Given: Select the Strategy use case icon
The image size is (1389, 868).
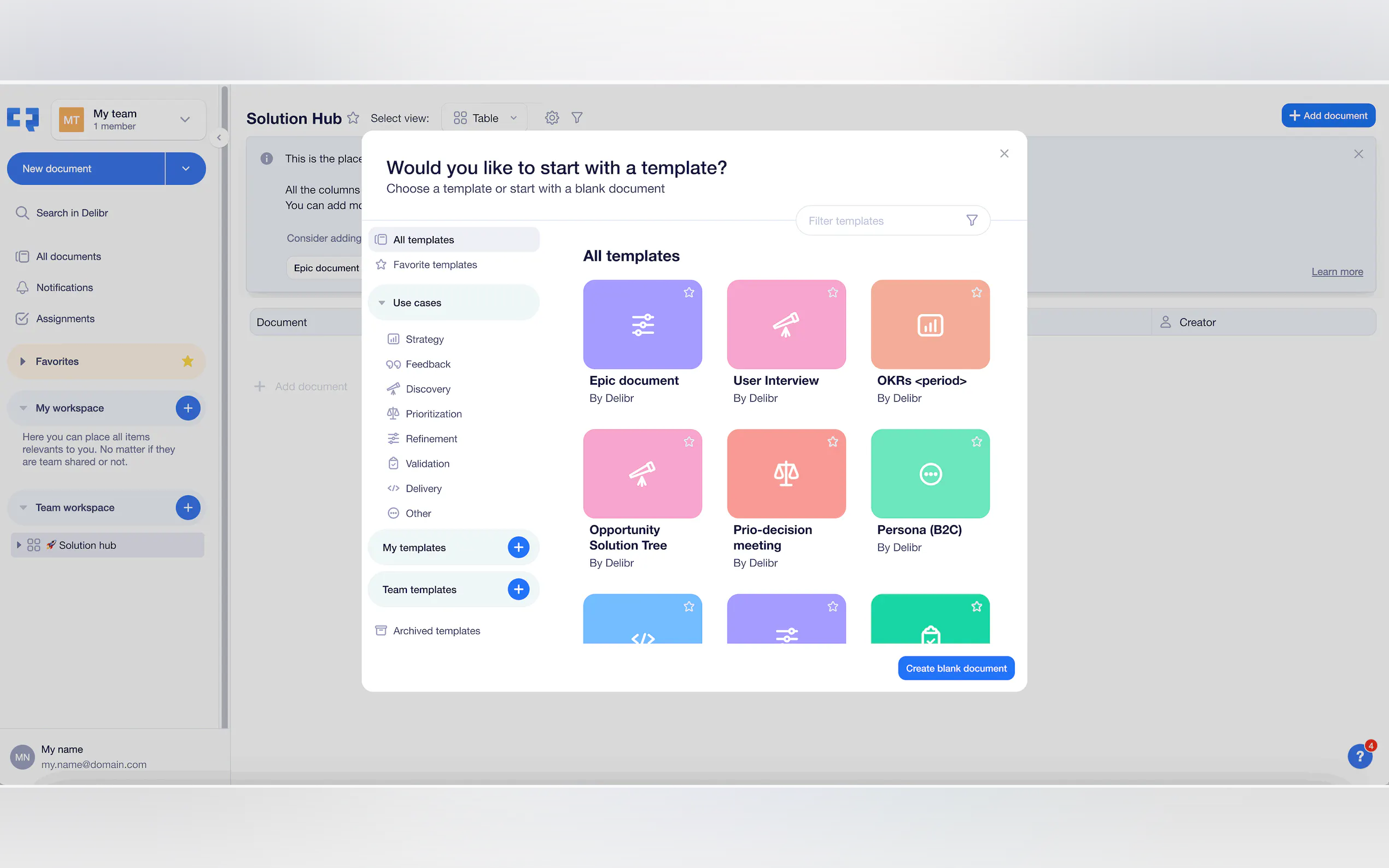Looking at the screenshot, I should tap(393, 339).
